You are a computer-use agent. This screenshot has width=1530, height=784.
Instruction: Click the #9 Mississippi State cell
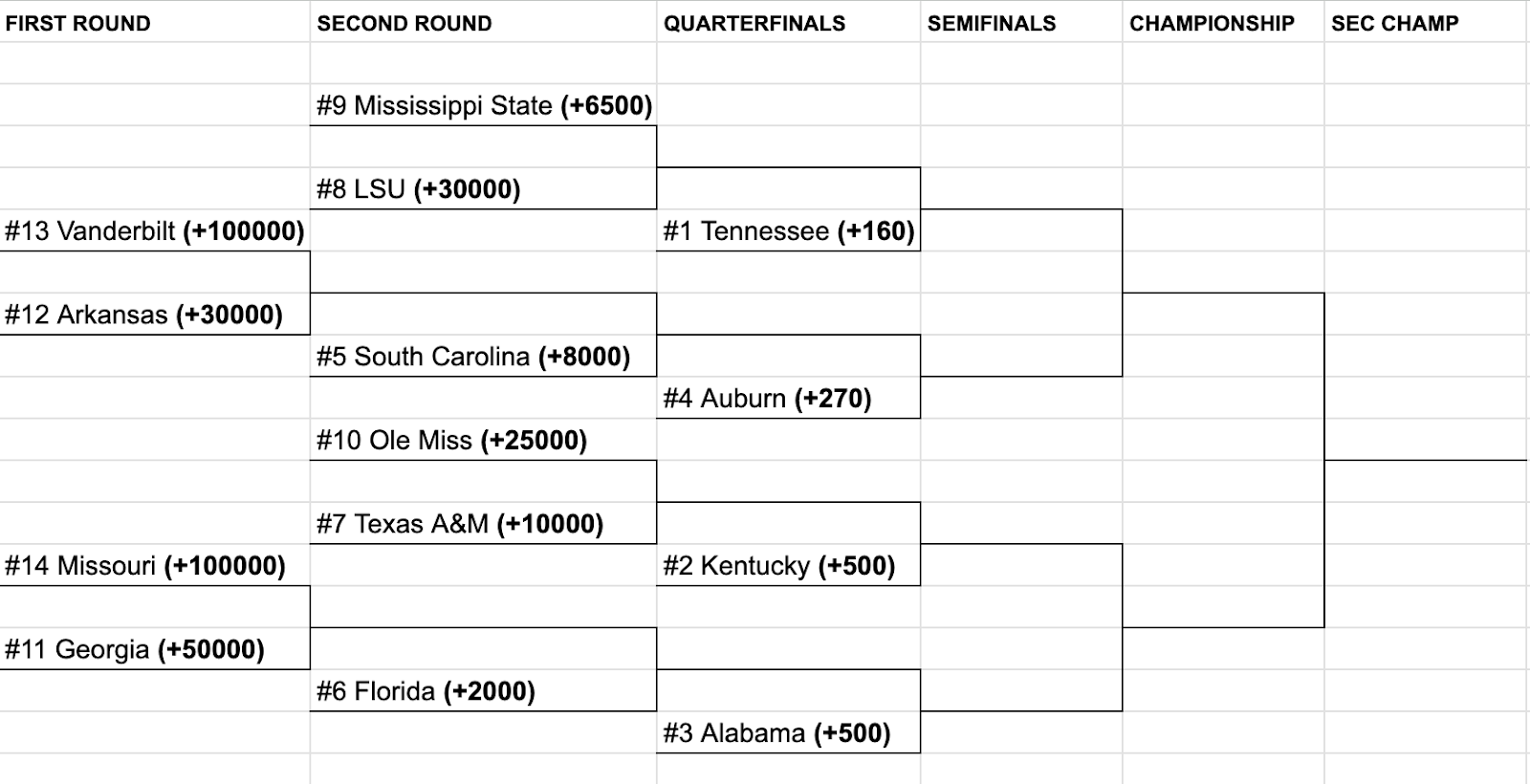(x=484, y=105)
